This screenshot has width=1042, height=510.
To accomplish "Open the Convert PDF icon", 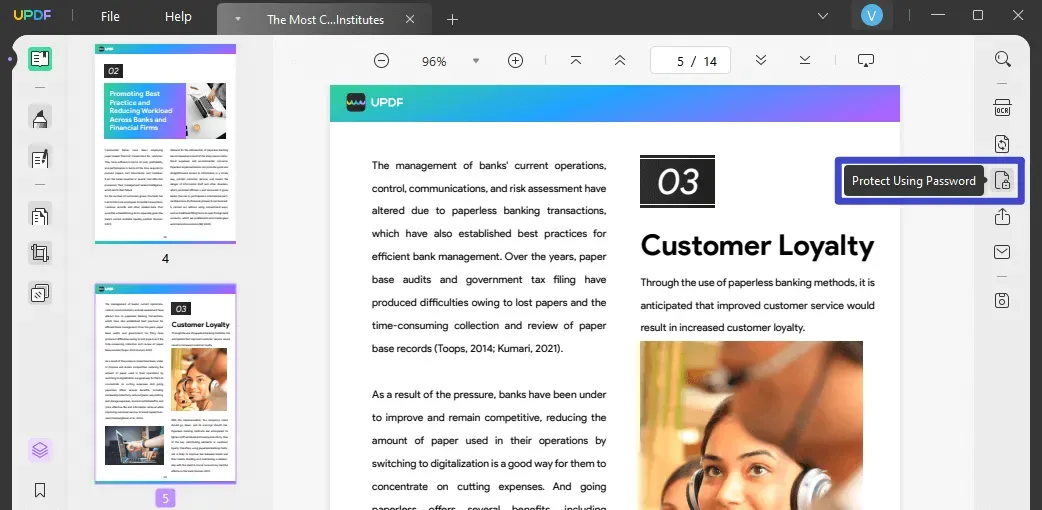I will click(1002, 144).
